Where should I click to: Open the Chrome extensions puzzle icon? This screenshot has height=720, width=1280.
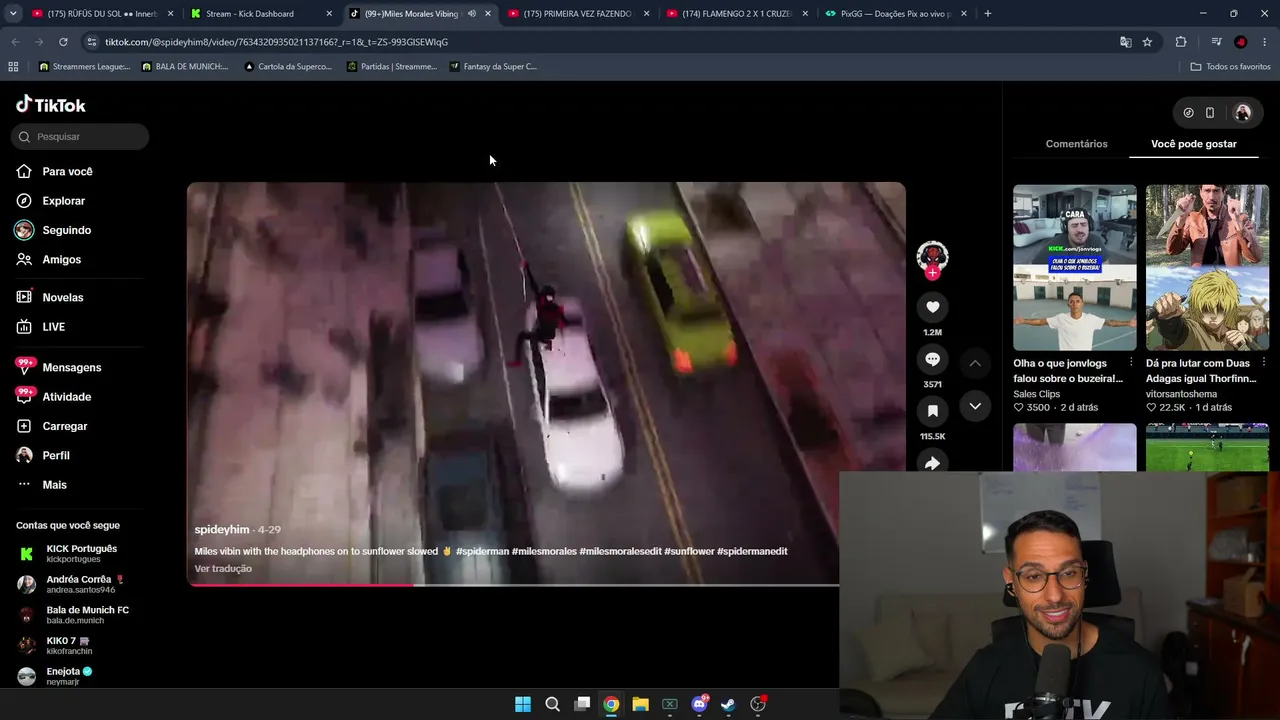1181,42
